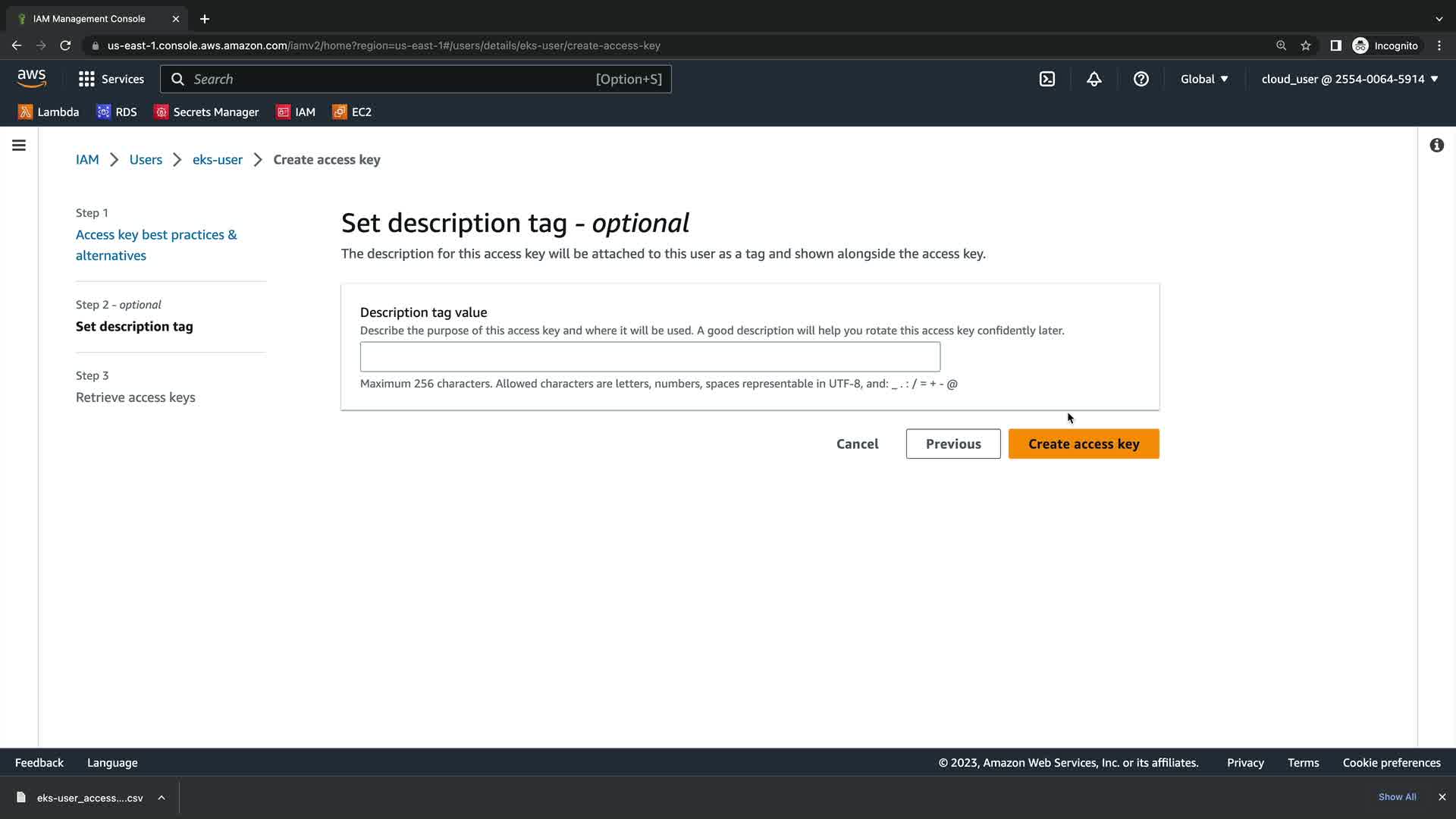Open Lambda shortcut in favorites bar
Viewport: 1456px width, 819px height.
click(49, 111)
